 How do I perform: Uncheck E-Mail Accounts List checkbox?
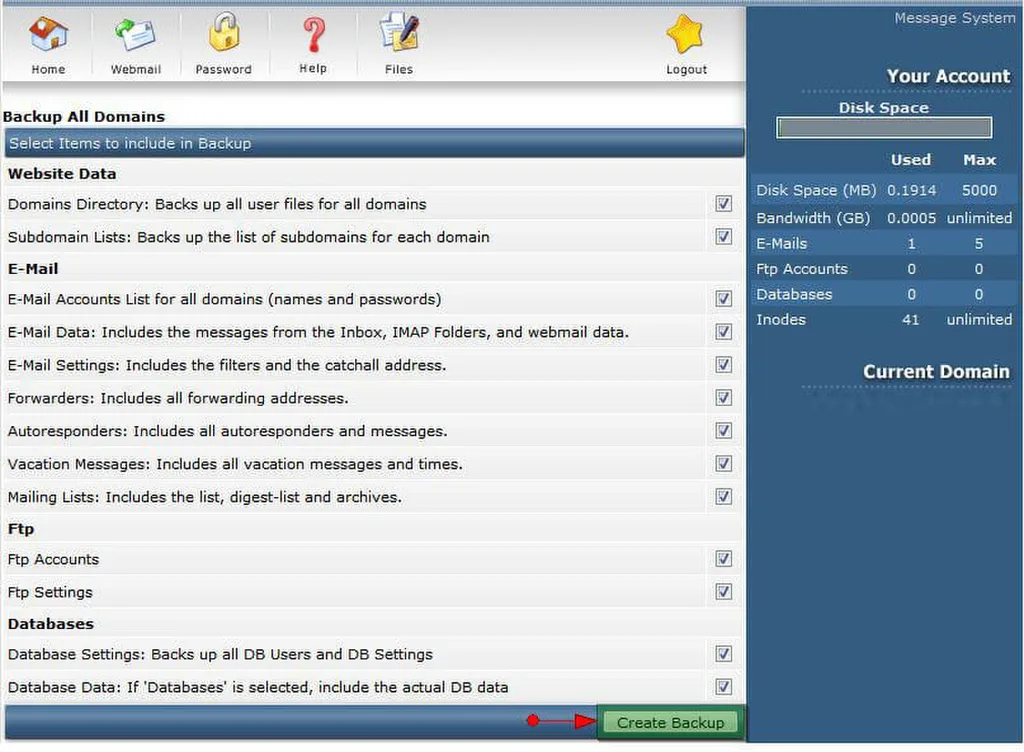723,299
